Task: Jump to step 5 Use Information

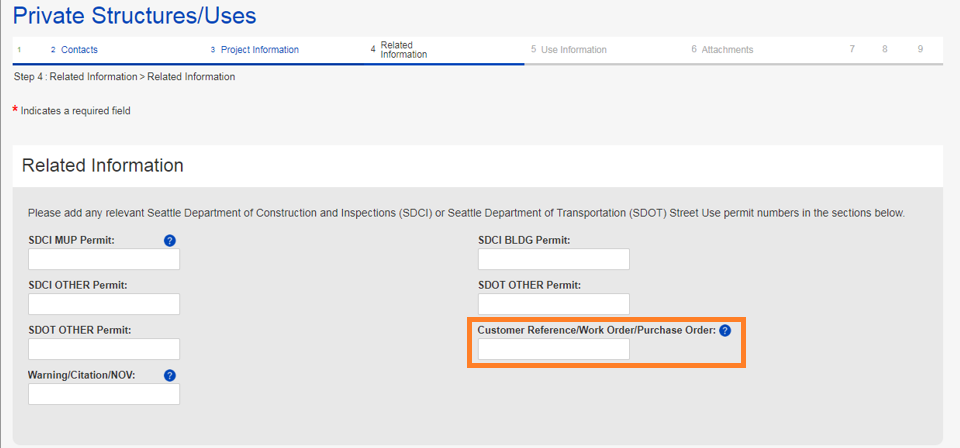Action: click(x=572, y=50)
